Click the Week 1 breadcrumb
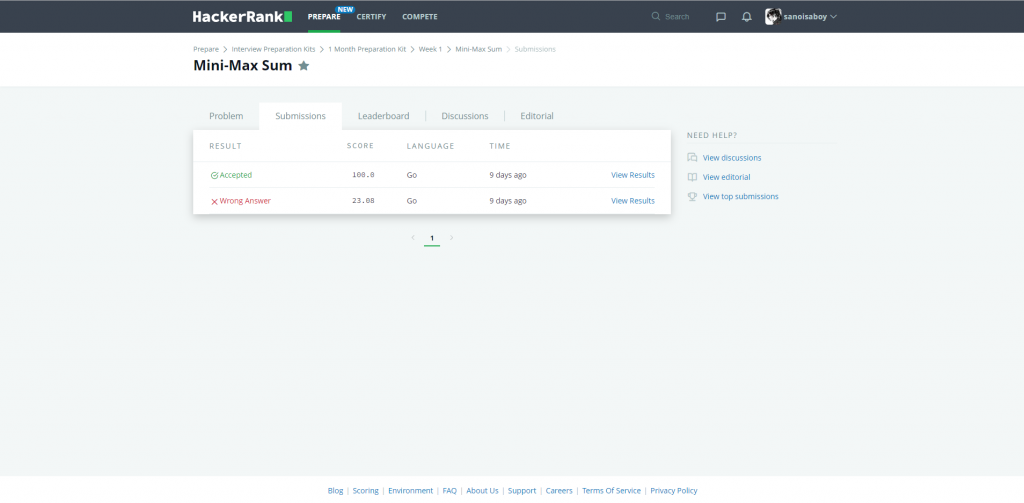Screen dimensions: 1024x503 click(430, 49)
